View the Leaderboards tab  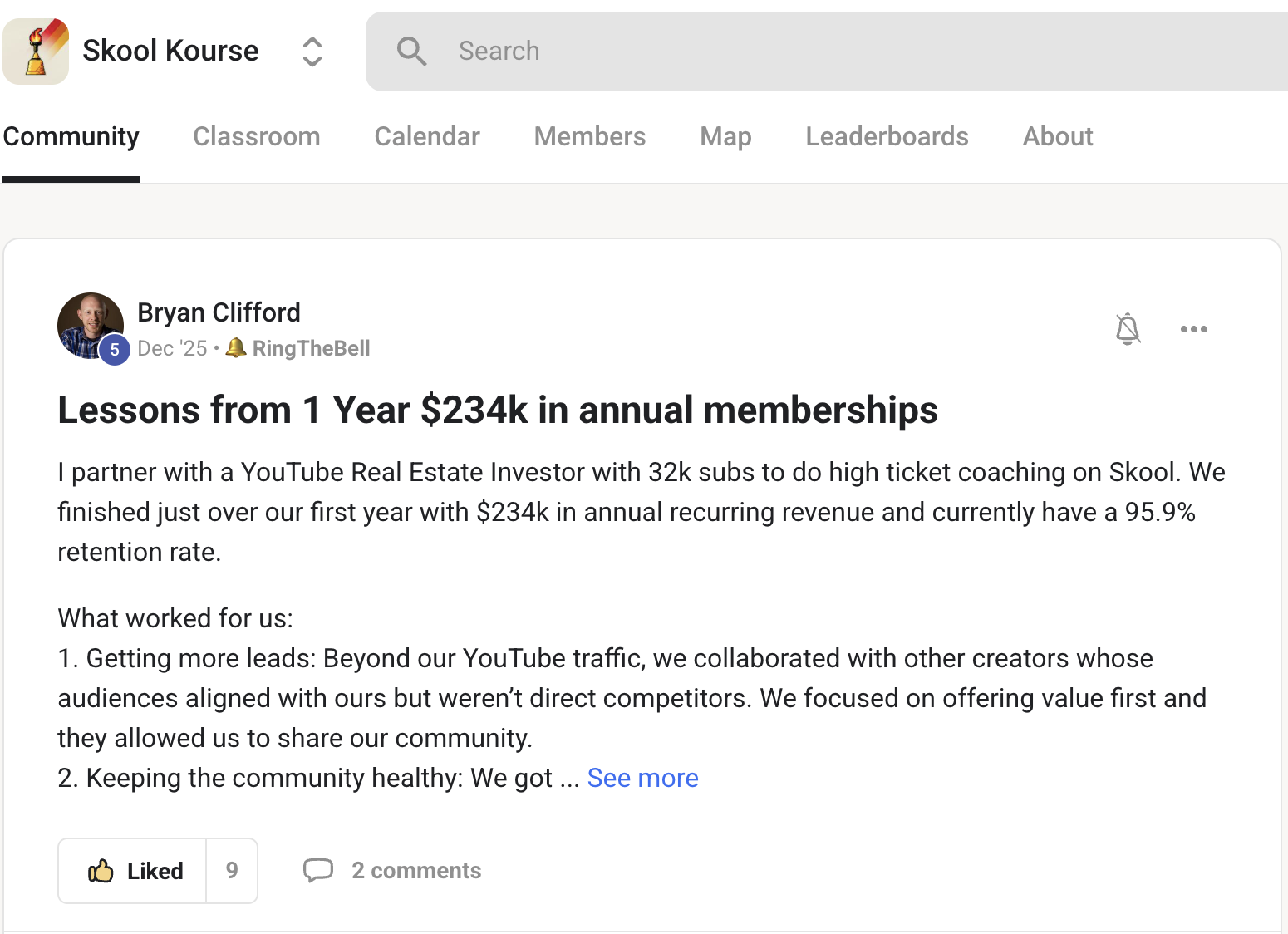pyautogui.click(x=887, y=136)
